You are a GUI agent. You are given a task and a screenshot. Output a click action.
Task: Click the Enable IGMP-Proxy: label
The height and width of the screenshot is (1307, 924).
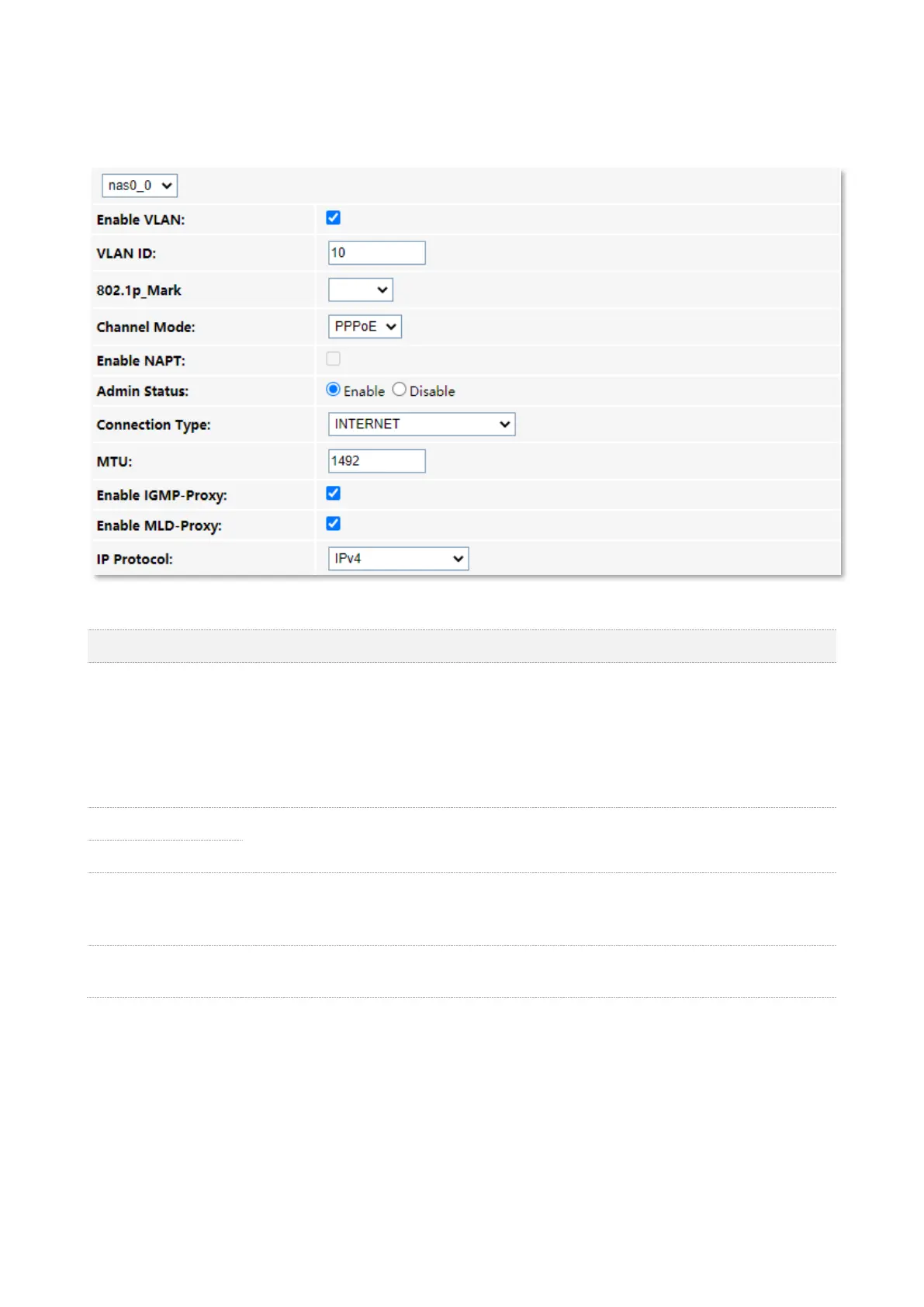pos(161,495)
